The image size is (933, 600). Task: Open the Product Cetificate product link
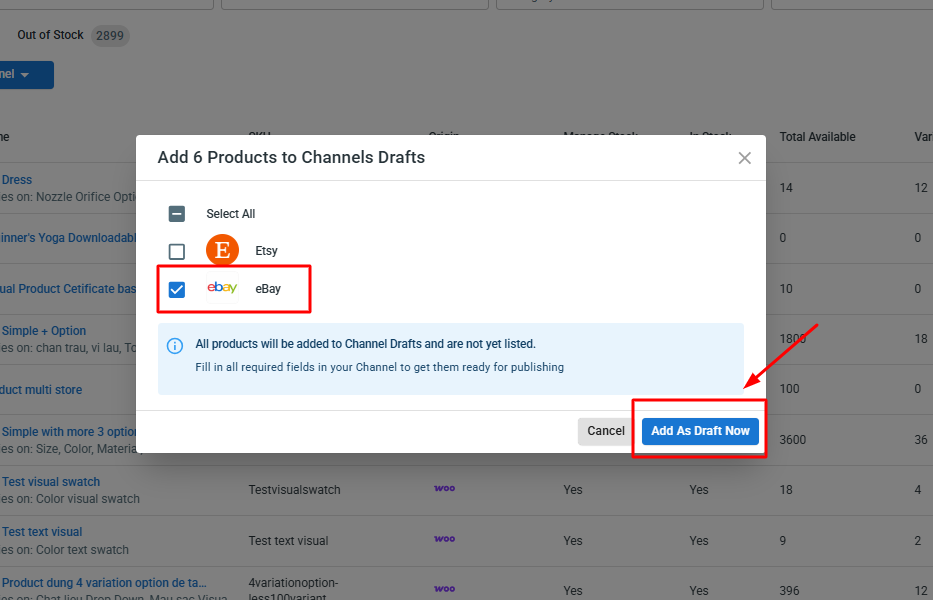click(x=68, y=289)
